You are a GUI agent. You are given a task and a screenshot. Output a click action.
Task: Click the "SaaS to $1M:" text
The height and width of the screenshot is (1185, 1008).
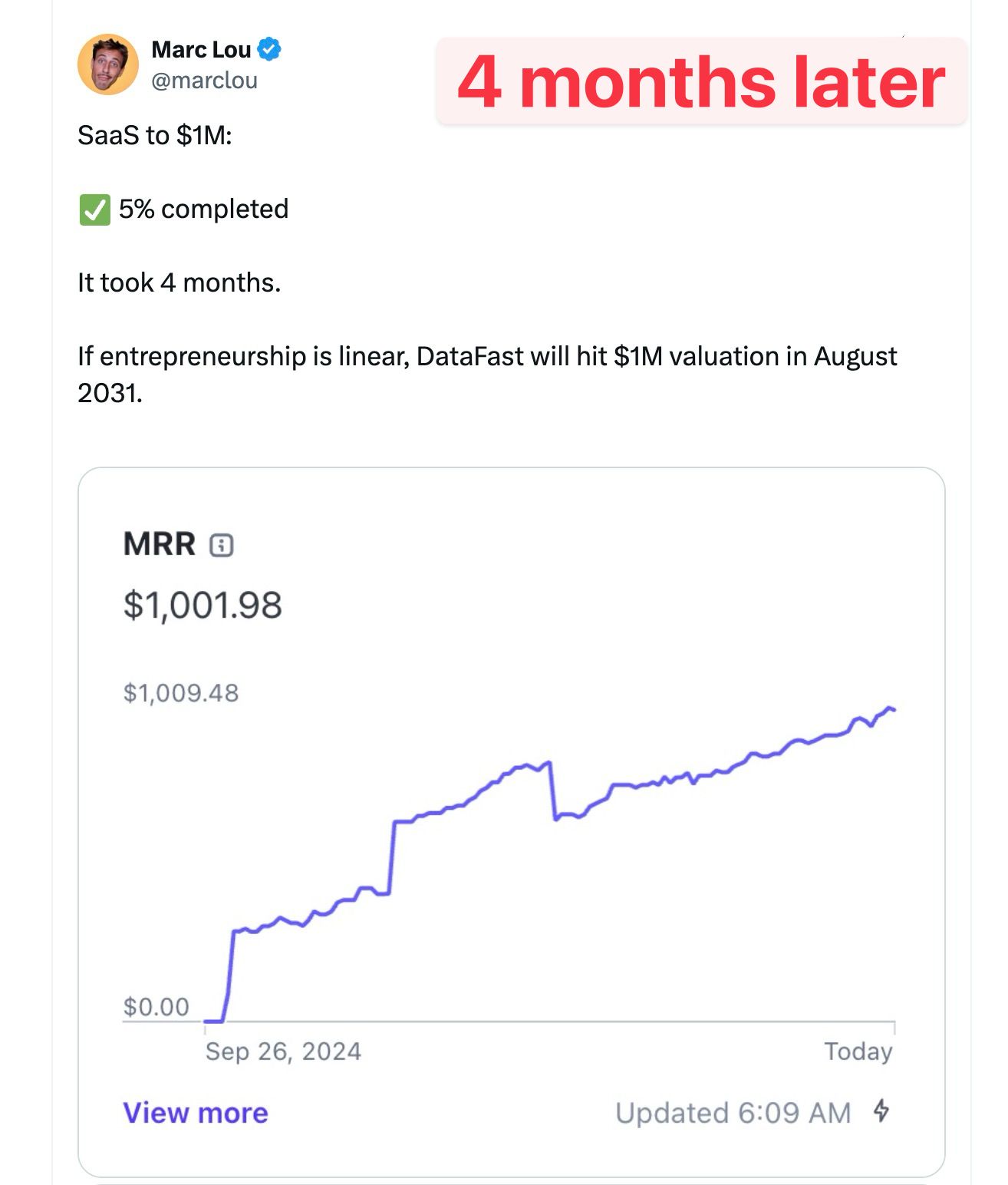[x=155, y=135]
